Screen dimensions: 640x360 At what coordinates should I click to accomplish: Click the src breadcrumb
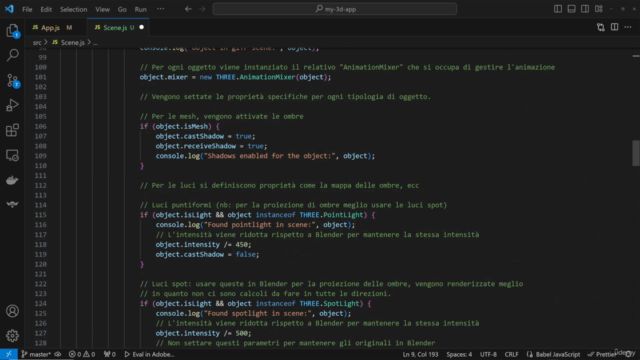(x=37, y=42)
